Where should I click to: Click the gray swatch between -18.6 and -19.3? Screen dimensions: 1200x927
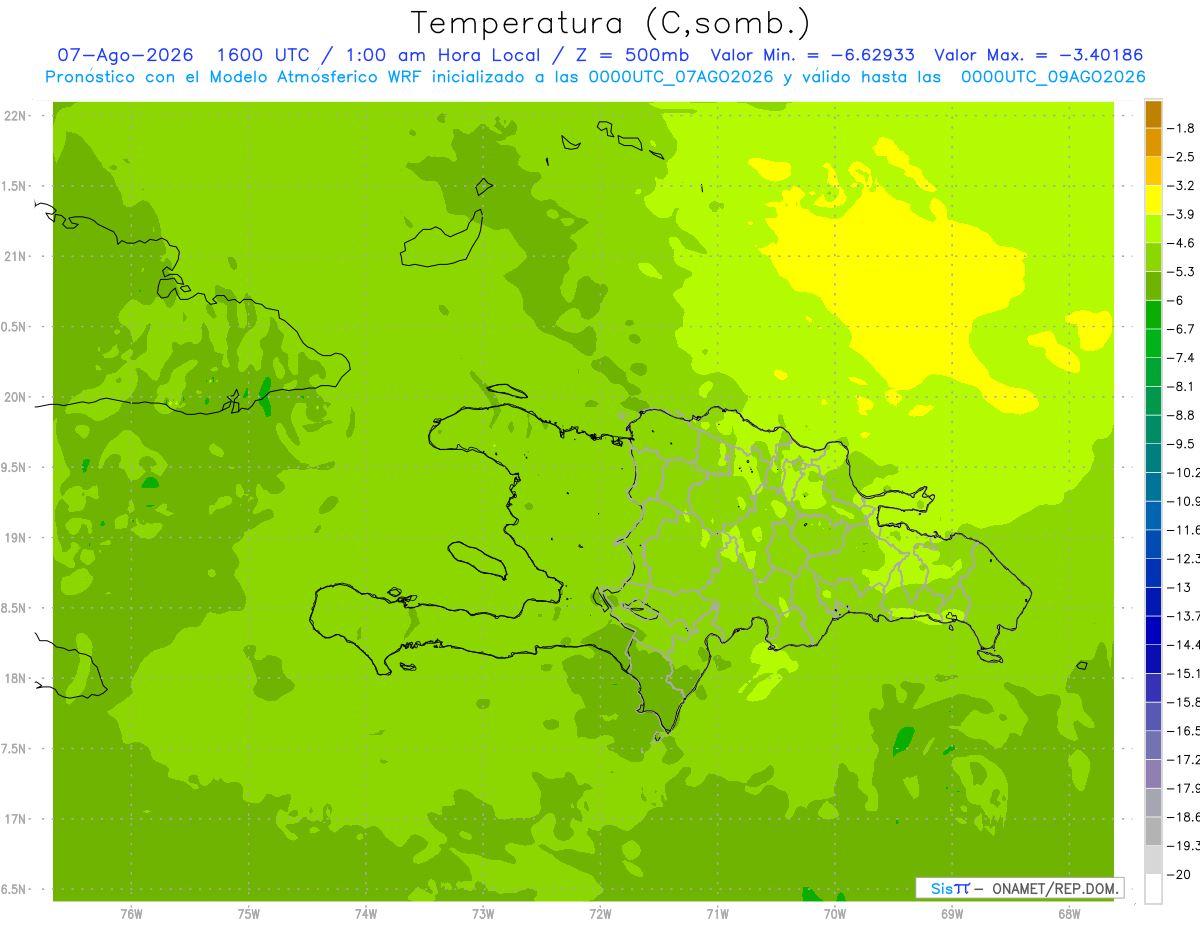pyautogui.click(x=1153, y=831)
